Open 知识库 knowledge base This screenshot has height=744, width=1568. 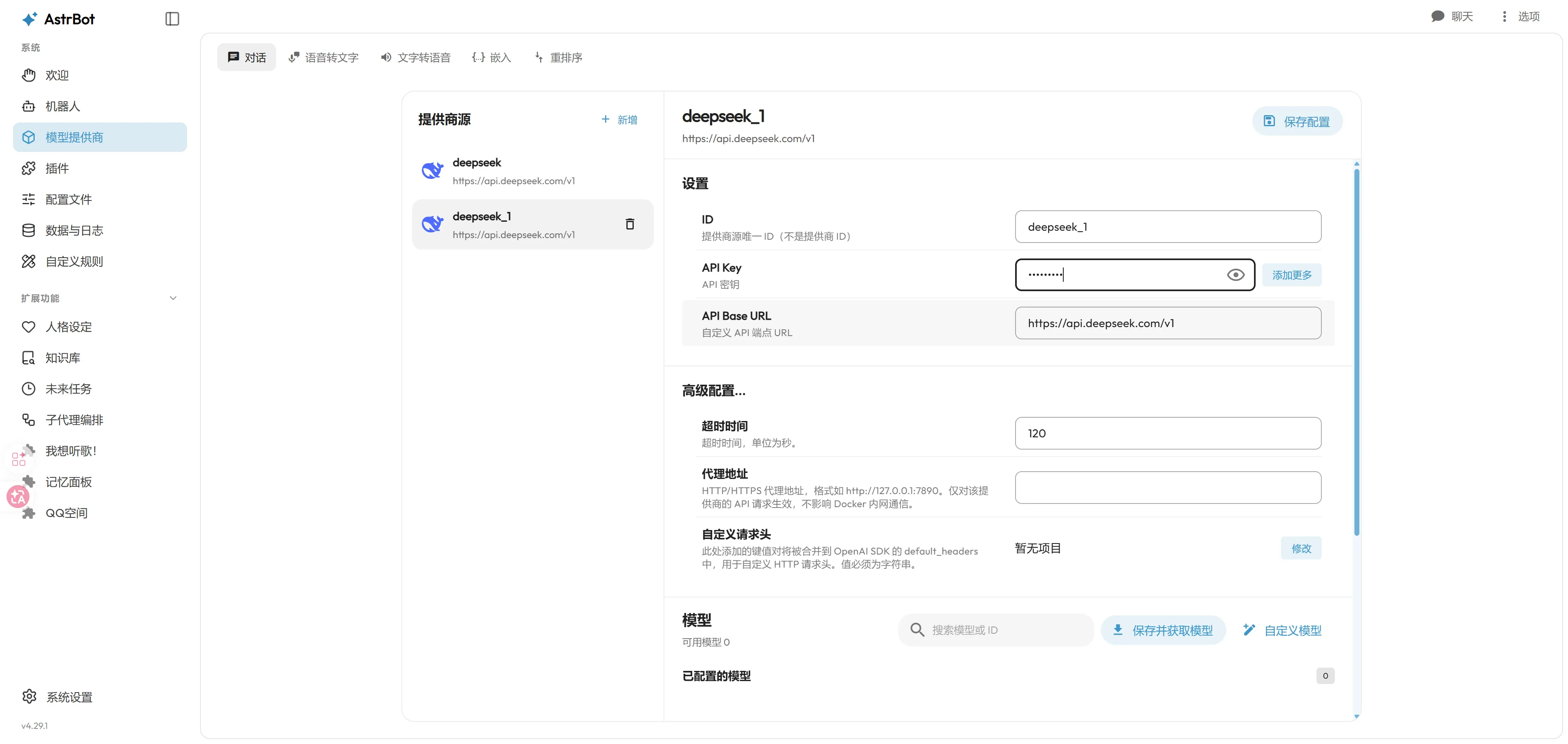[x=100, y=358]
